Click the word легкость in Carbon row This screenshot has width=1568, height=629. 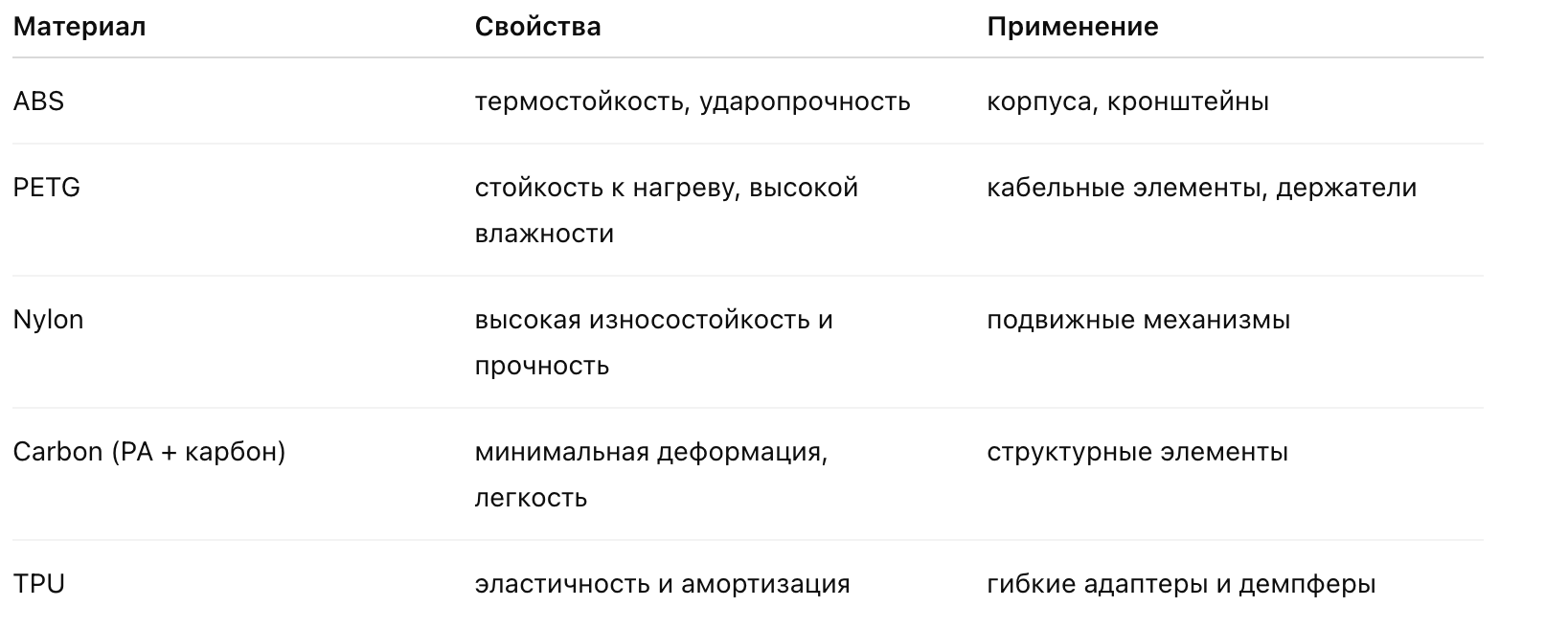click(x=531, y=498)
